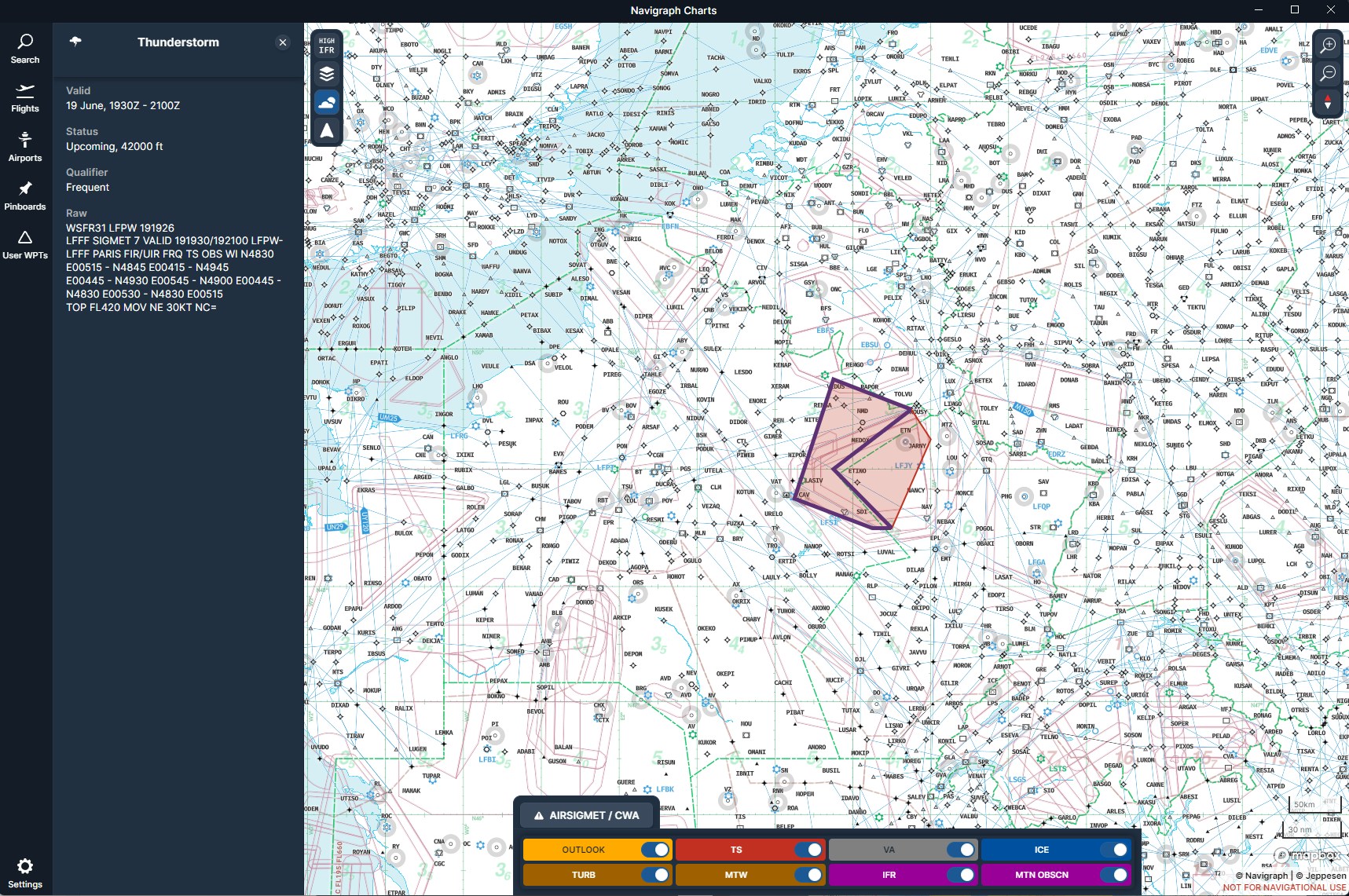
Task: Toggle the MTN OBSCN layer
Action: coord(1114,875)
